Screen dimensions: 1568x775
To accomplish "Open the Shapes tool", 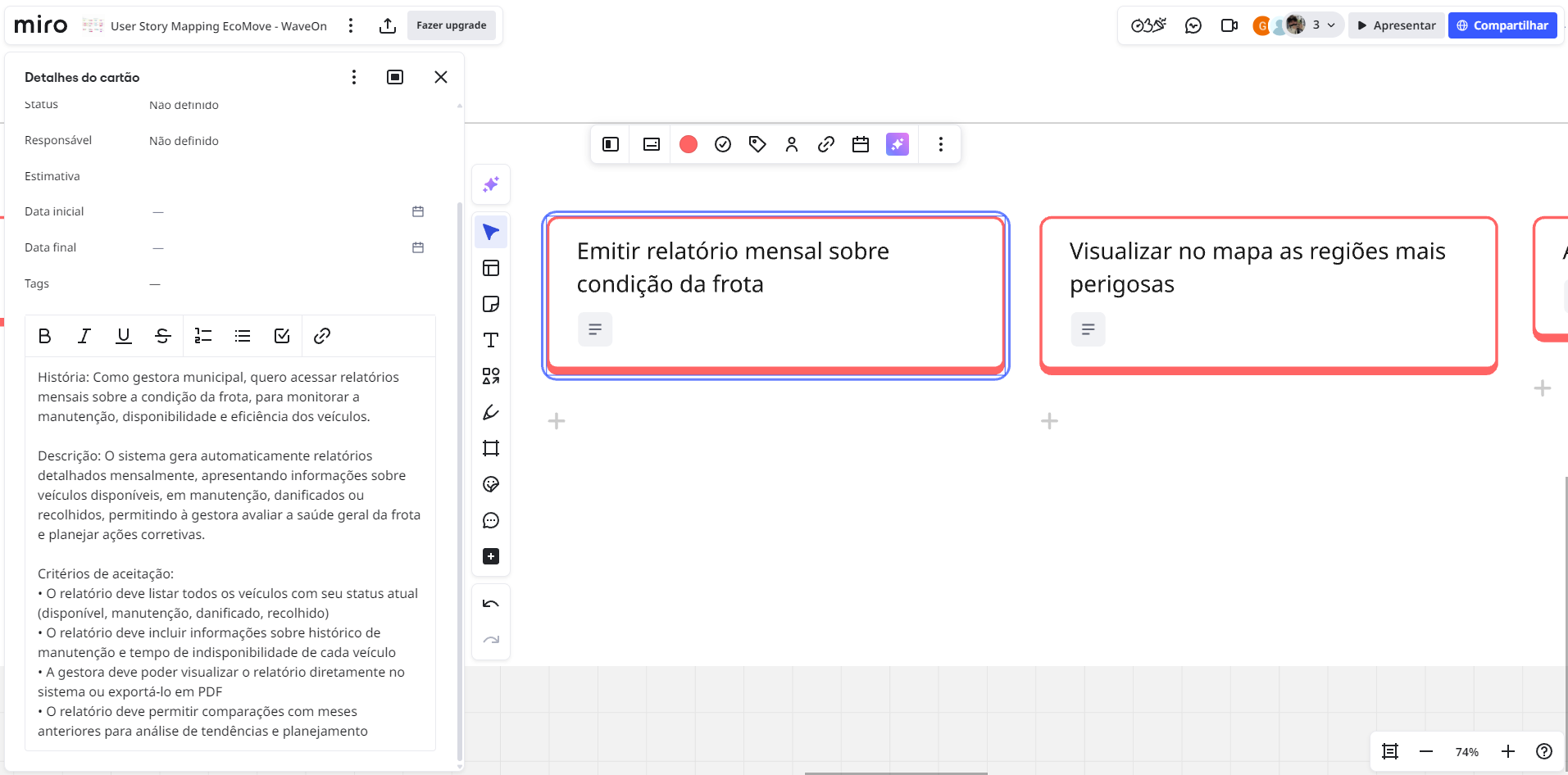I will point(491,376).
